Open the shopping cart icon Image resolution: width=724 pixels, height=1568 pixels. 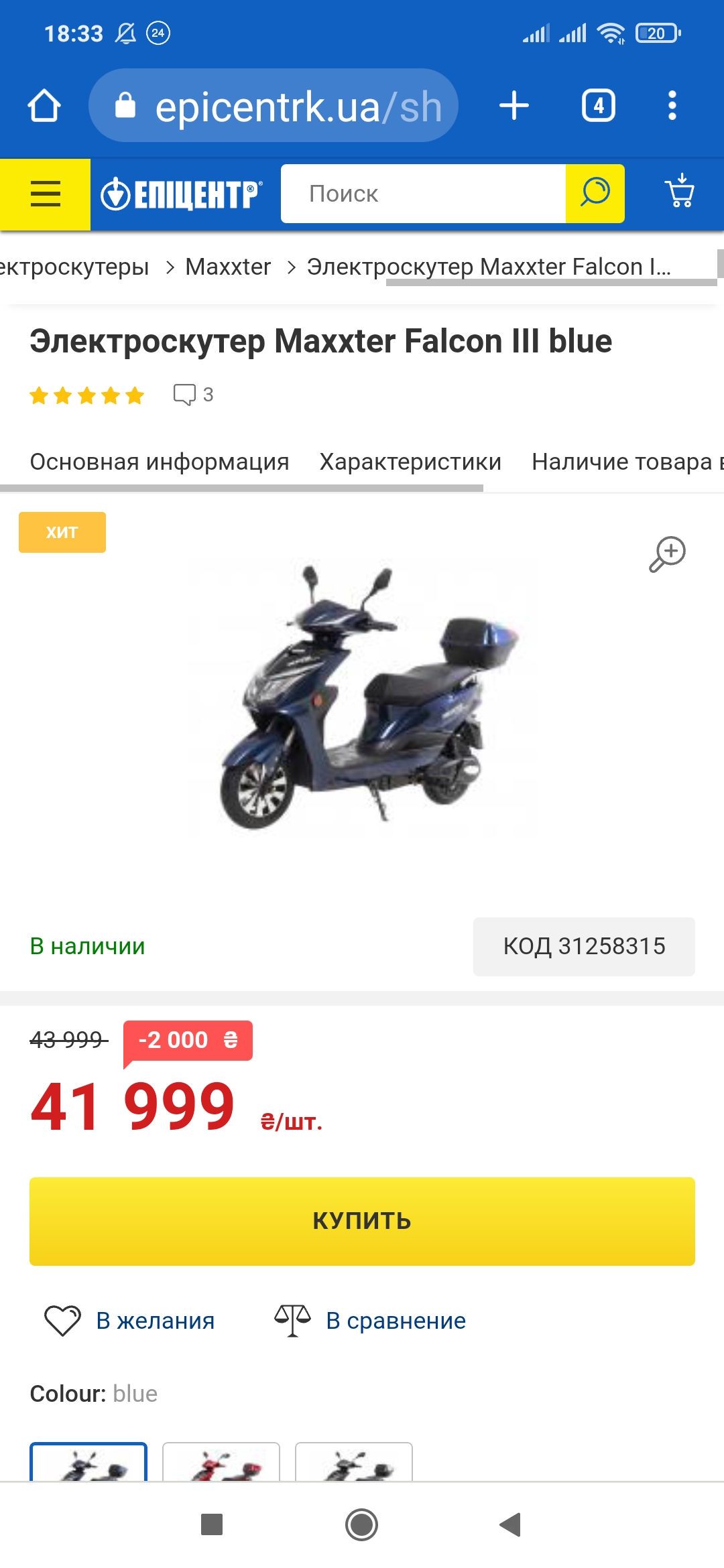pyautogui.click(x=680, y=192)
